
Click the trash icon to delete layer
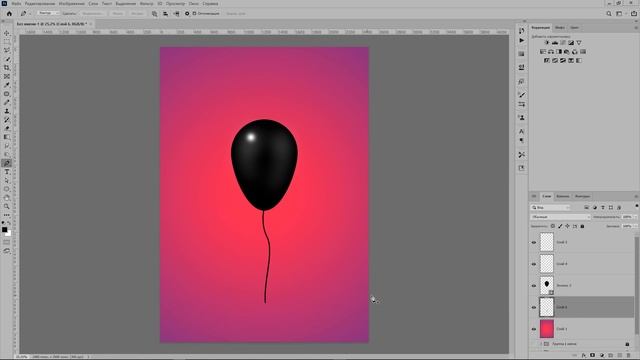(x=629, y=356)
